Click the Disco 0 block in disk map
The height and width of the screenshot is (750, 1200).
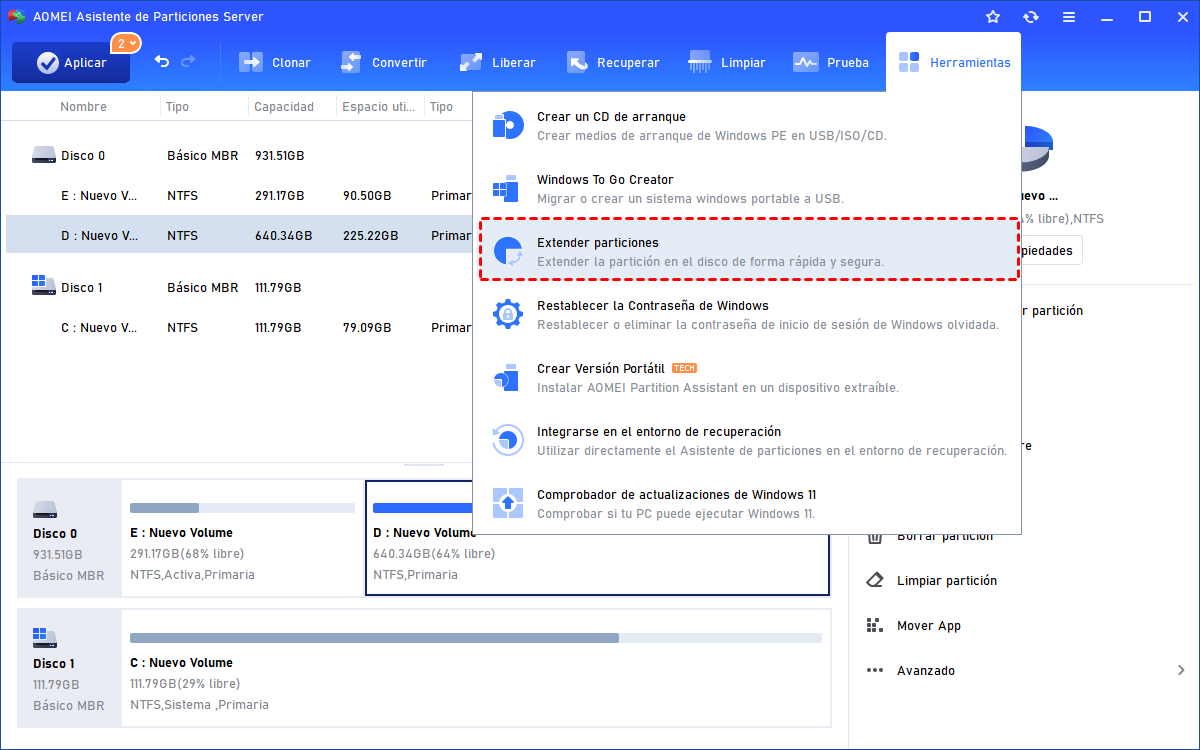[x=69, y=538]
